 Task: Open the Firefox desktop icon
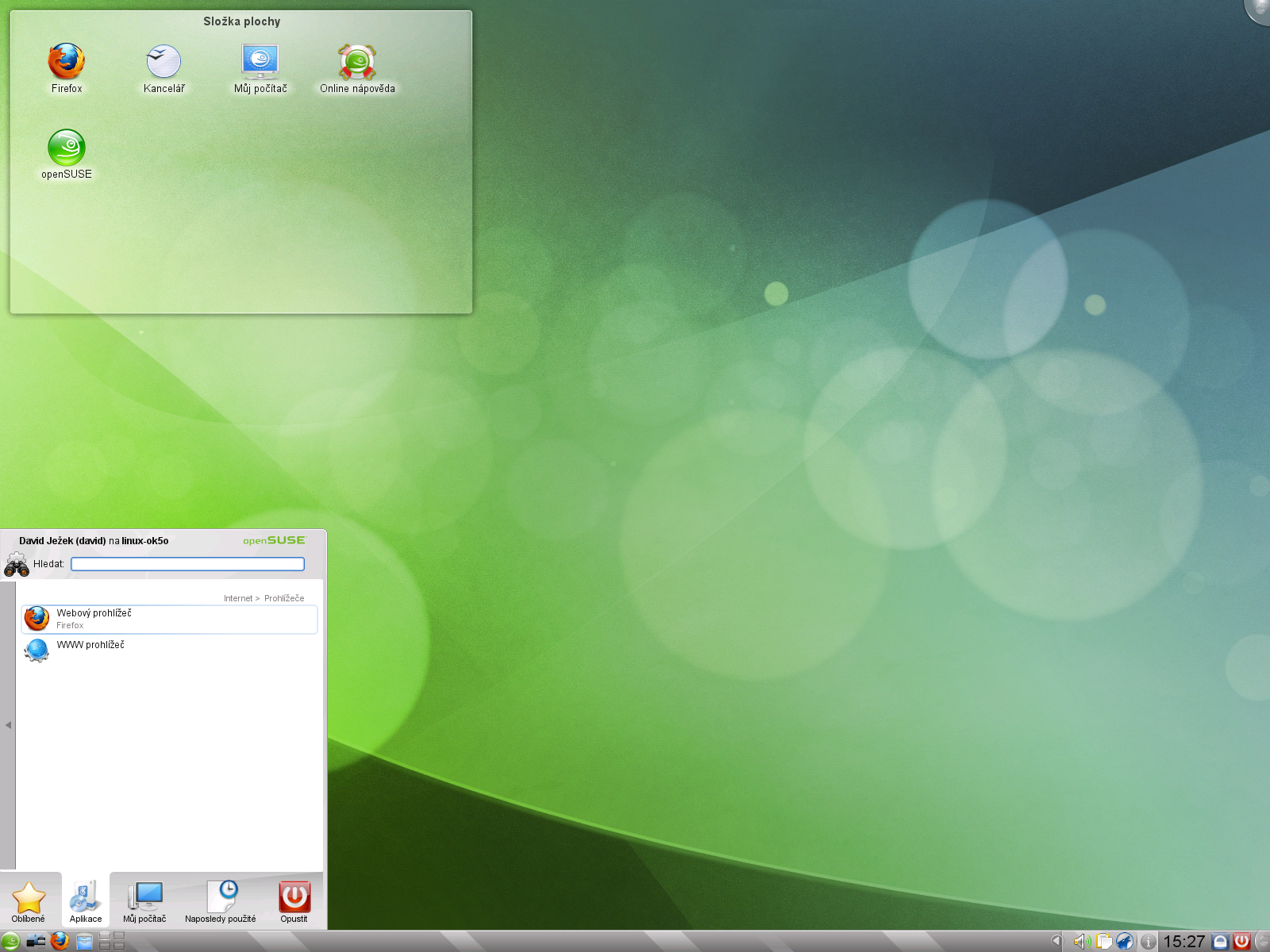[x=67, y=68]
